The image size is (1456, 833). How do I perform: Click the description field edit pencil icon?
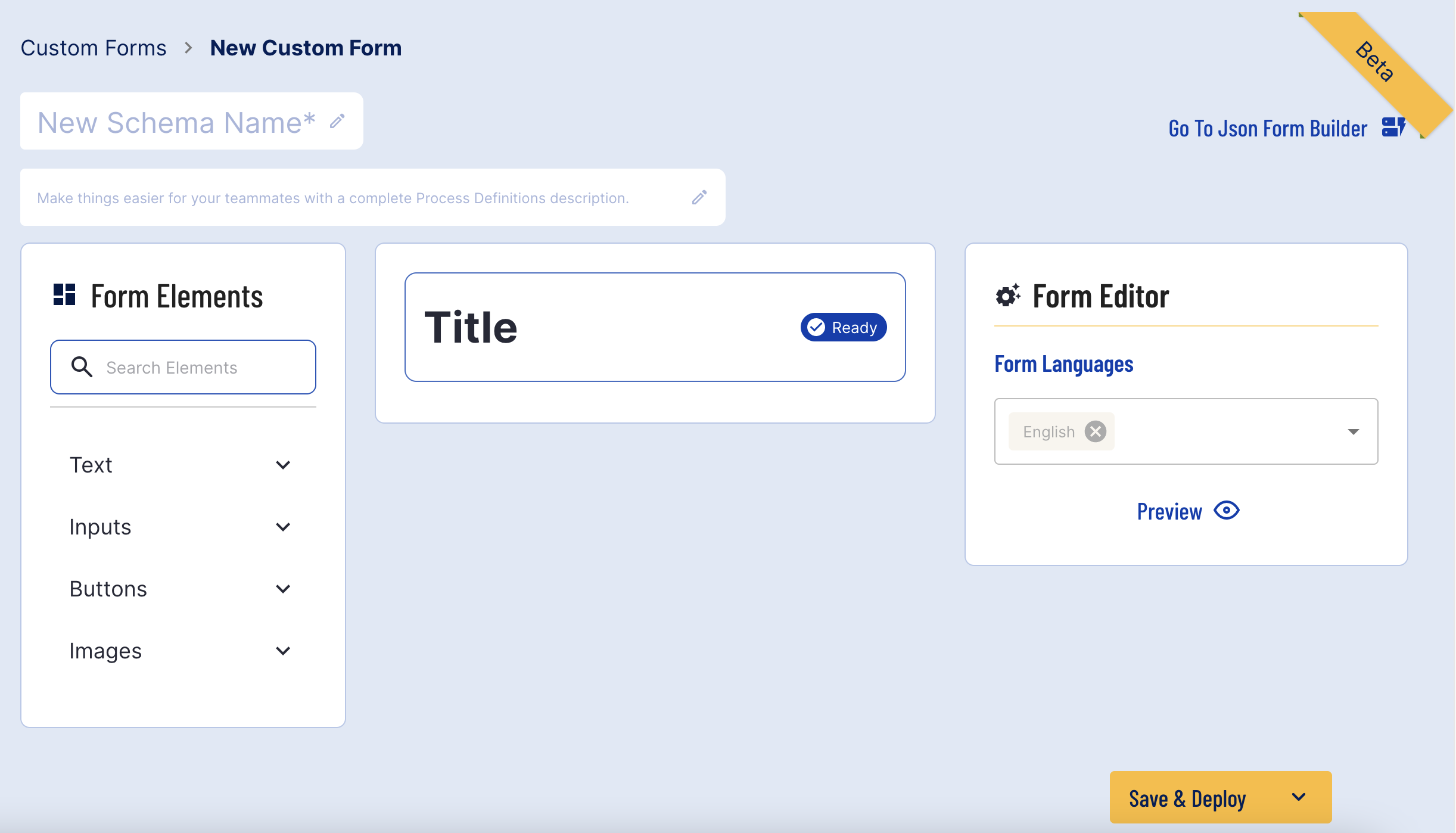click(699, 197)
